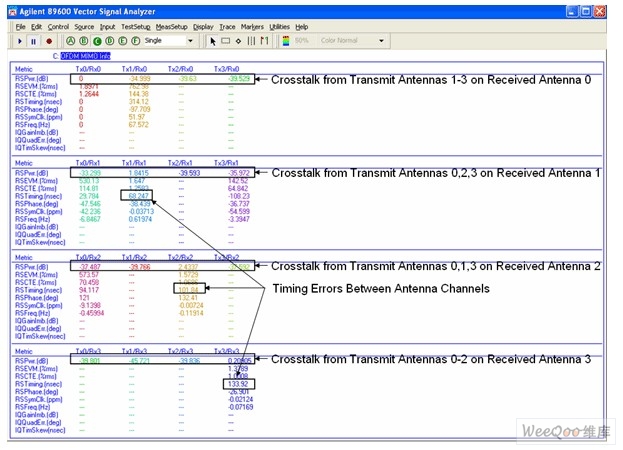Click the Tx0/Rx2 RSEVM value 573.57
The height and width of the screenshot is (450, 623).
89,275
